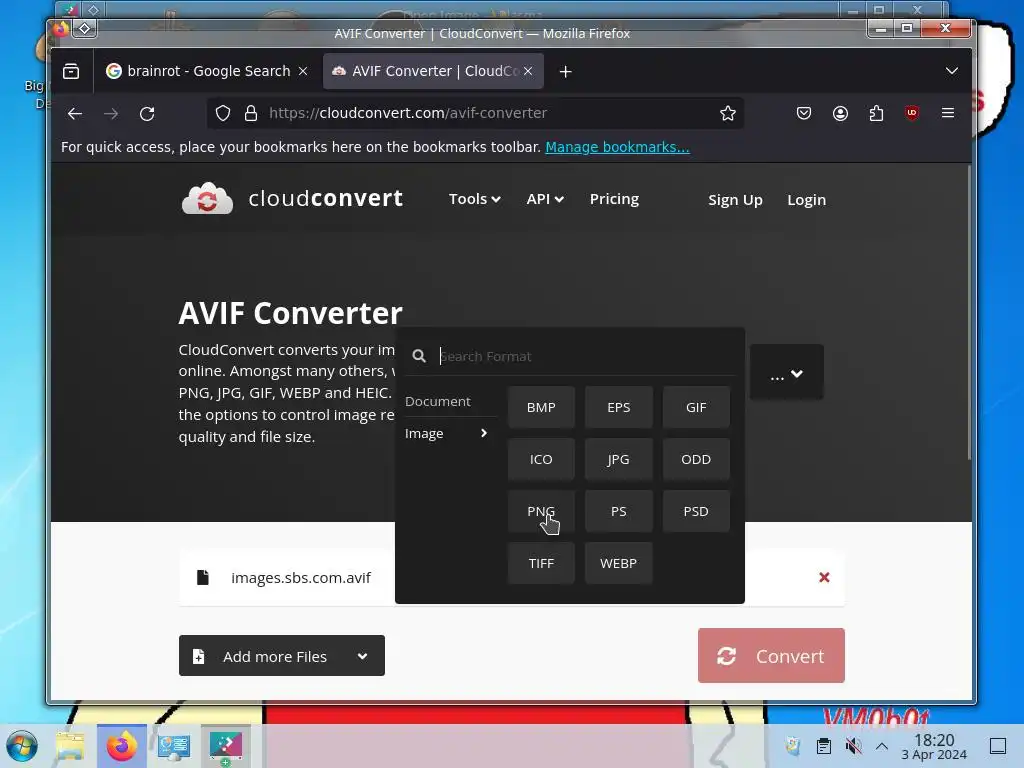Remove images.sbs.com.avif with red X

[824, 577]
